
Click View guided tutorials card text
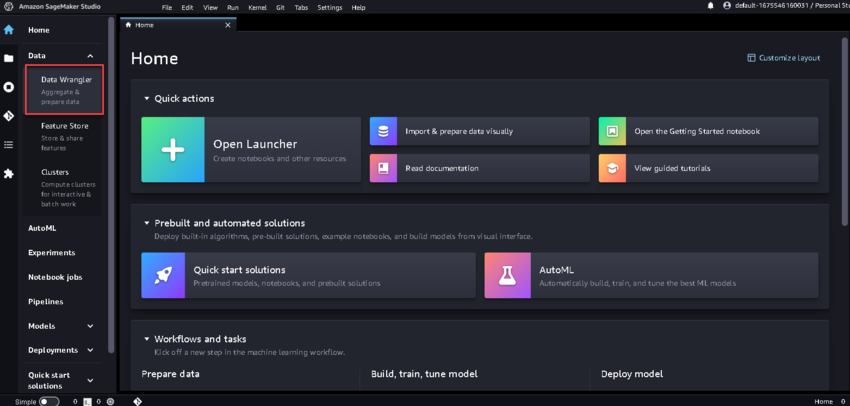672,168
